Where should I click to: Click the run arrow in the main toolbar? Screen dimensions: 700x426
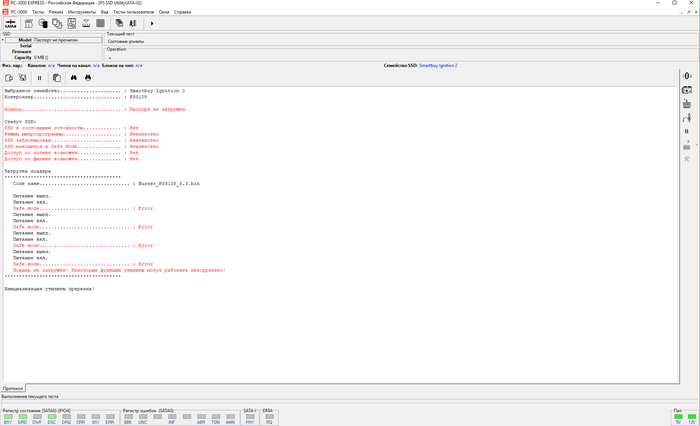point(152,23)
